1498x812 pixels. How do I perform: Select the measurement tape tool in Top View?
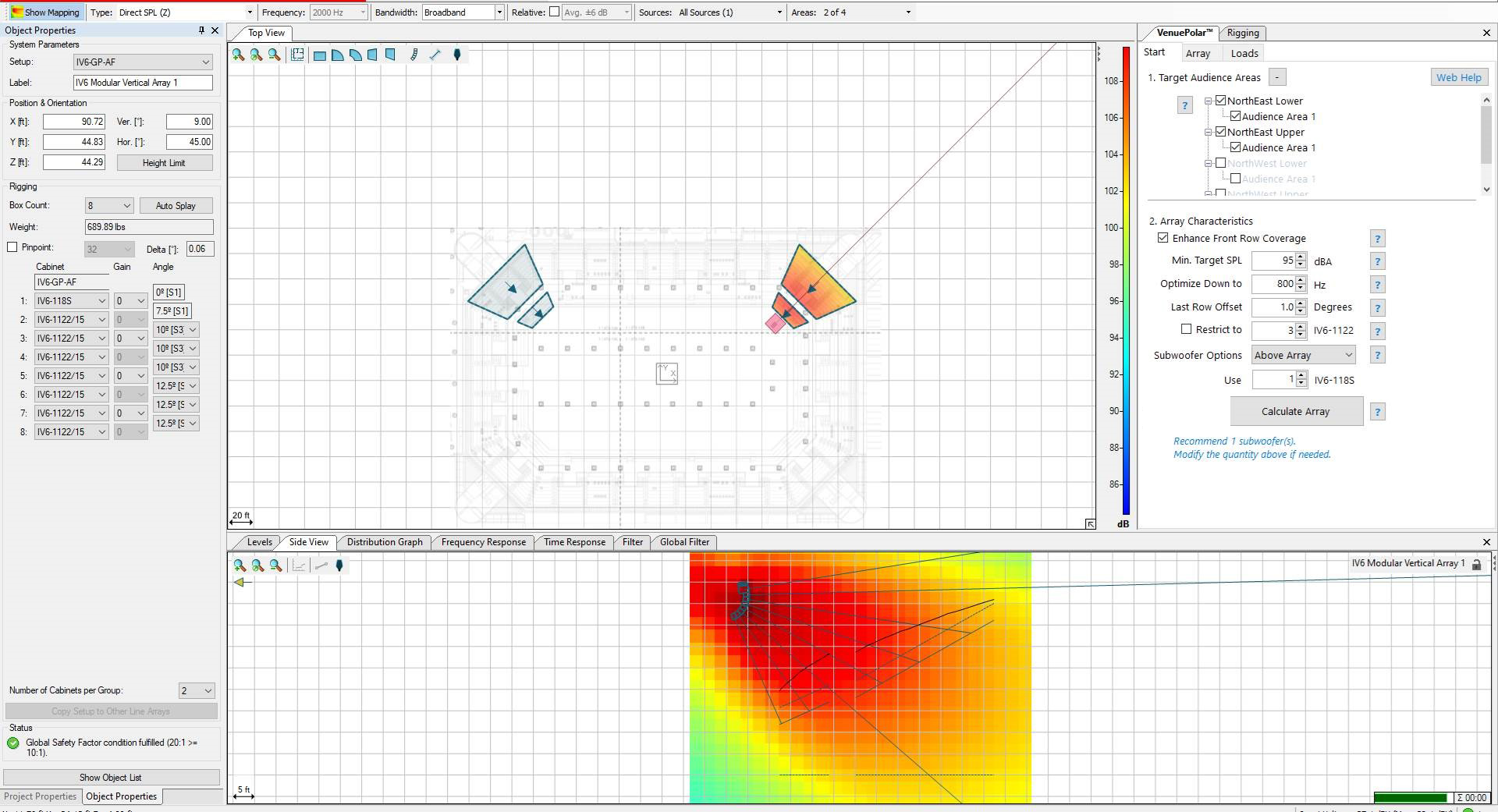[435, 55]
